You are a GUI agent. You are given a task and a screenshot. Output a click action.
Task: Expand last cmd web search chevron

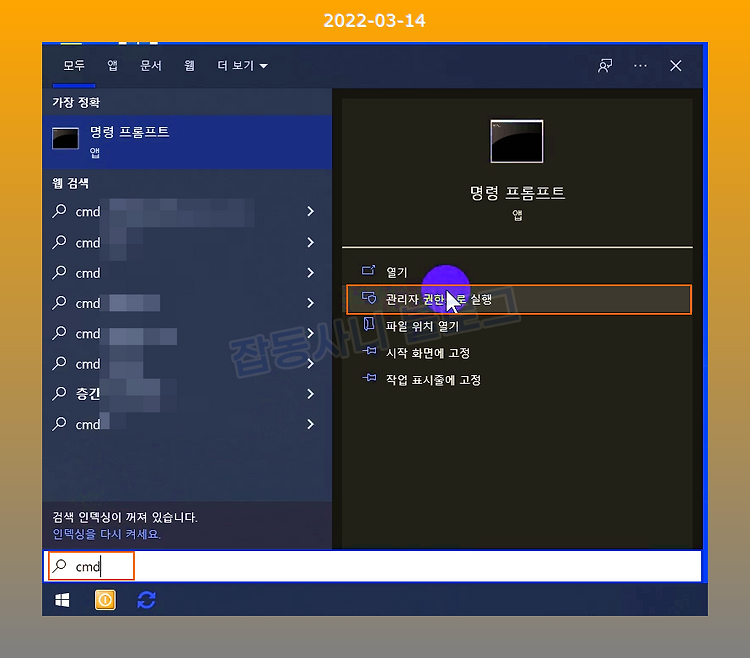tap(310, 424)
